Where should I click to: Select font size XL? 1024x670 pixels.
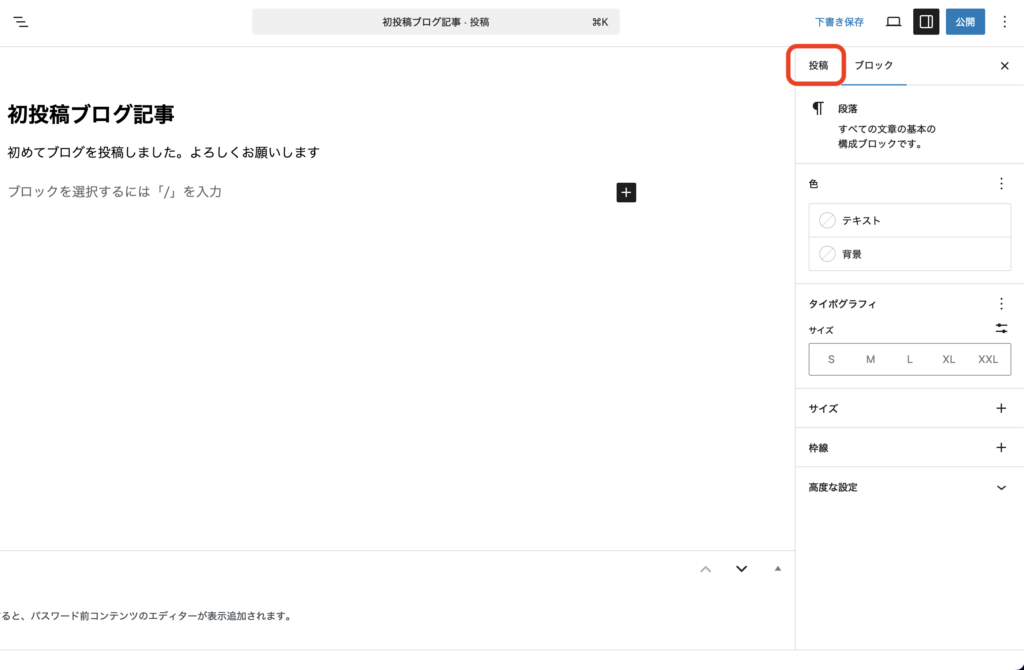[948, 359]
